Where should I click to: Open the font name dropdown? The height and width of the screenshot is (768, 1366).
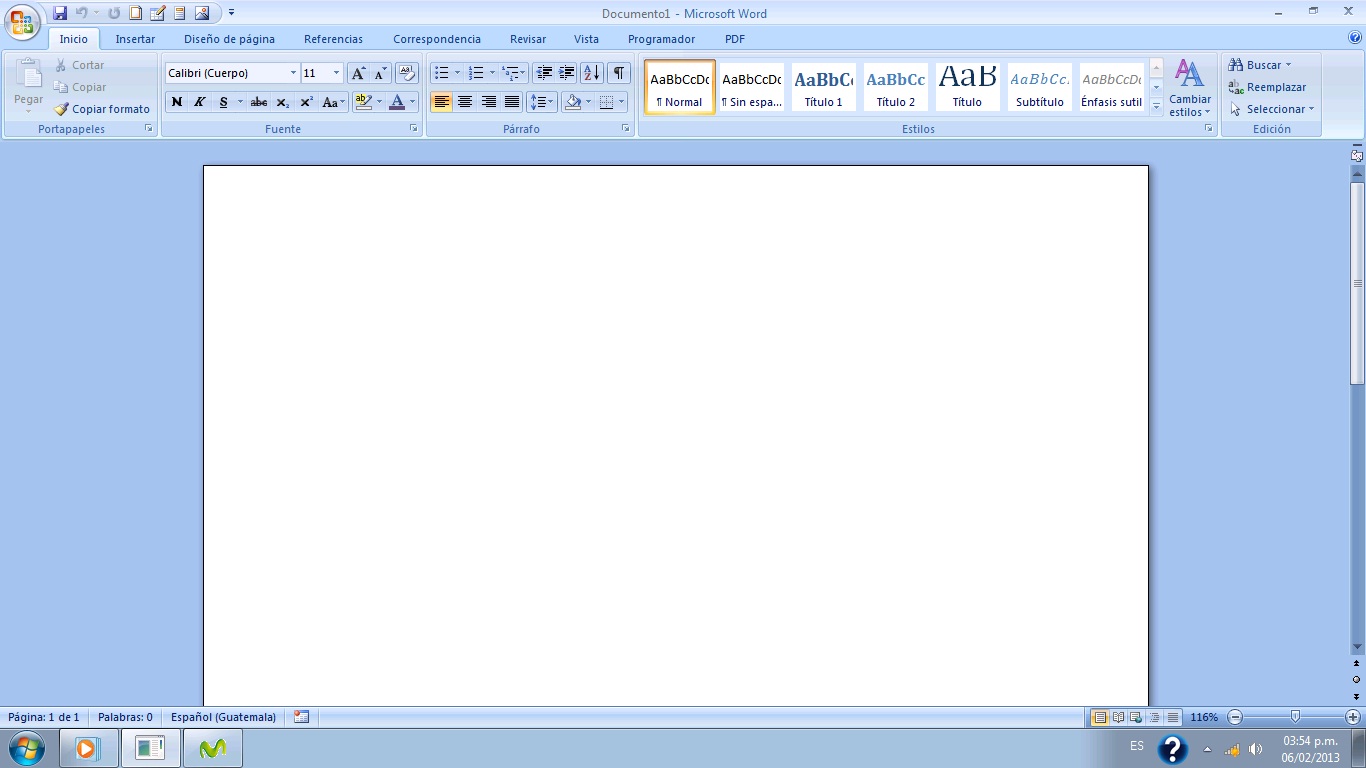293,73
